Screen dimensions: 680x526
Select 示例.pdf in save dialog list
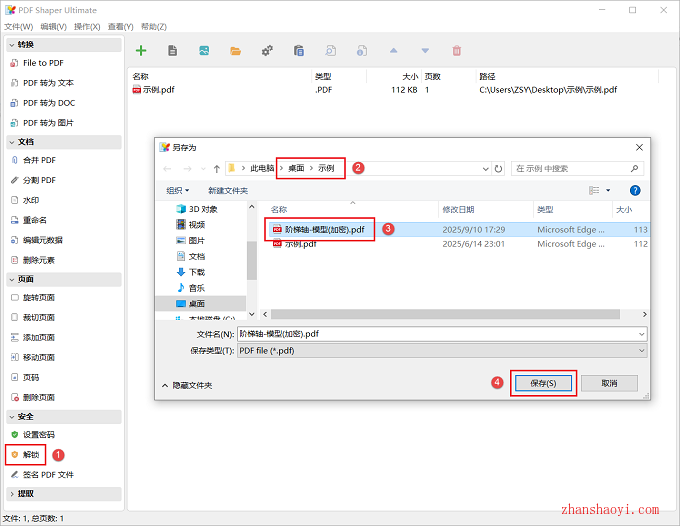(458, 244)
